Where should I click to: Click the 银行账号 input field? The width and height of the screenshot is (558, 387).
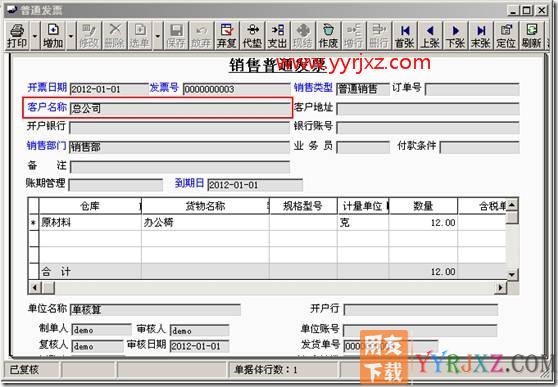pos(428,127)
